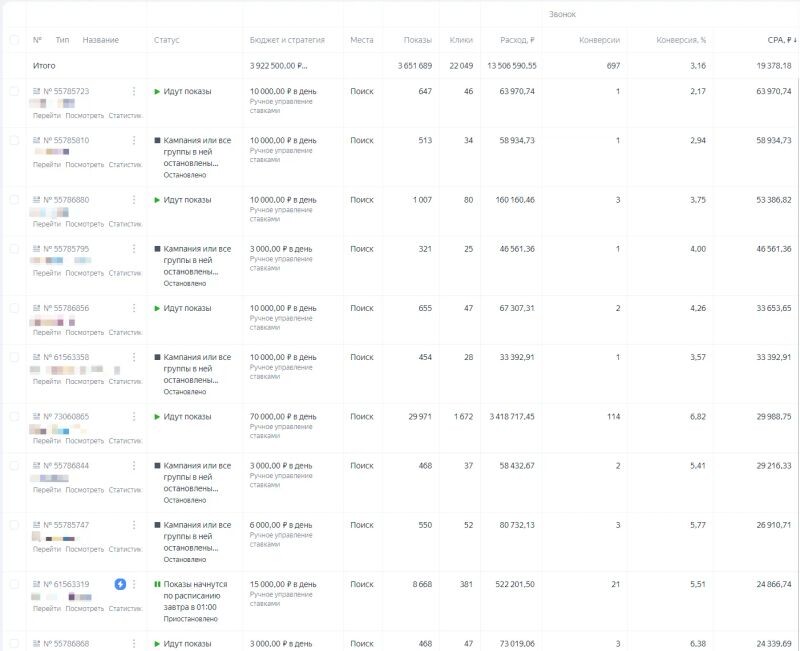Select checkbox for campaign 55785795
The width and height of the screenshot is (800, 651).
14,249
